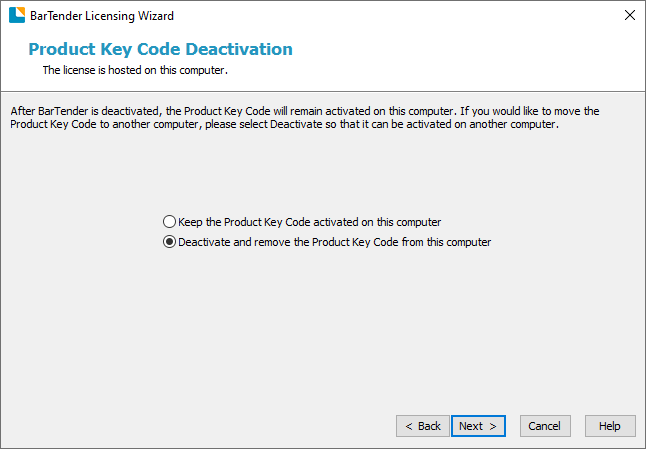The height and width of the screenshot is (449, 646).
Task: Click the BarTender icon in title bar
Action: [14, 15]
